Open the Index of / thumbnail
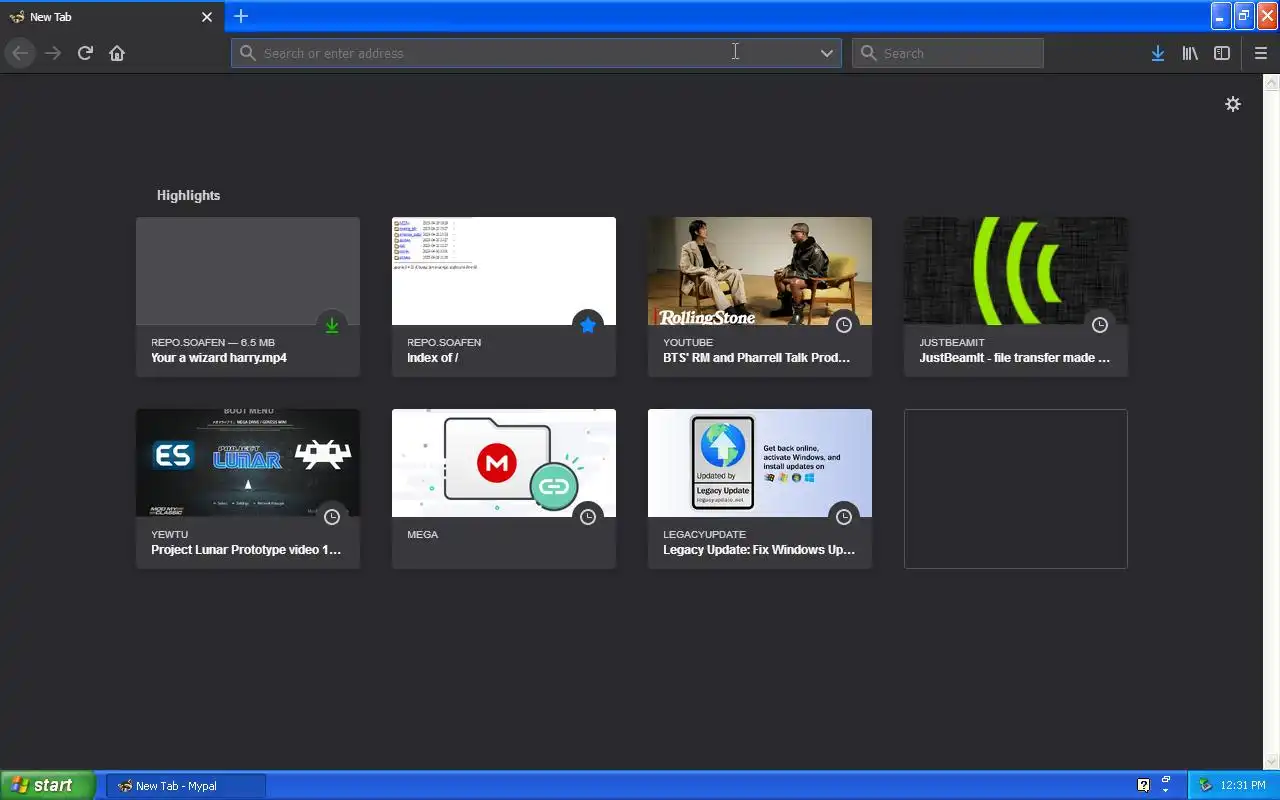This screenshot has height=800, width=1280. click(x=504, y=271)
